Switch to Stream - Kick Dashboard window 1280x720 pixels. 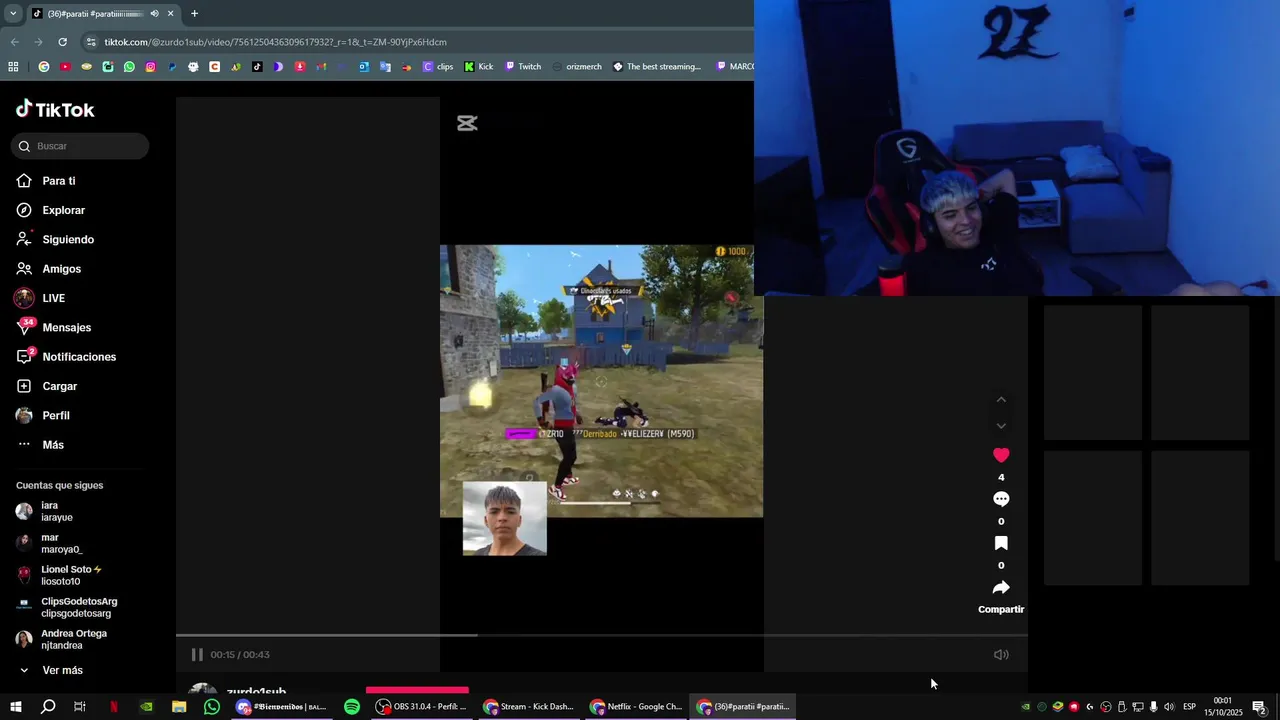pyautogui.click(x=528, y=706)
